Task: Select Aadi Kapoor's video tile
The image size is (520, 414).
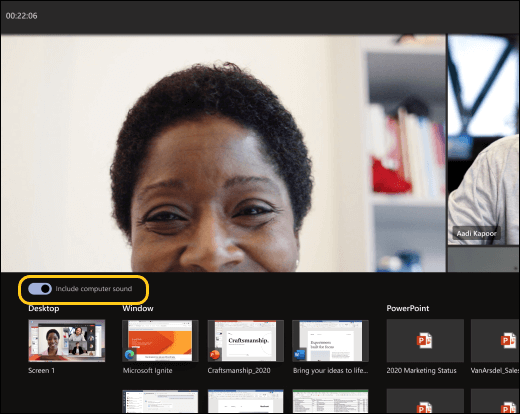Action: point(483,140)
